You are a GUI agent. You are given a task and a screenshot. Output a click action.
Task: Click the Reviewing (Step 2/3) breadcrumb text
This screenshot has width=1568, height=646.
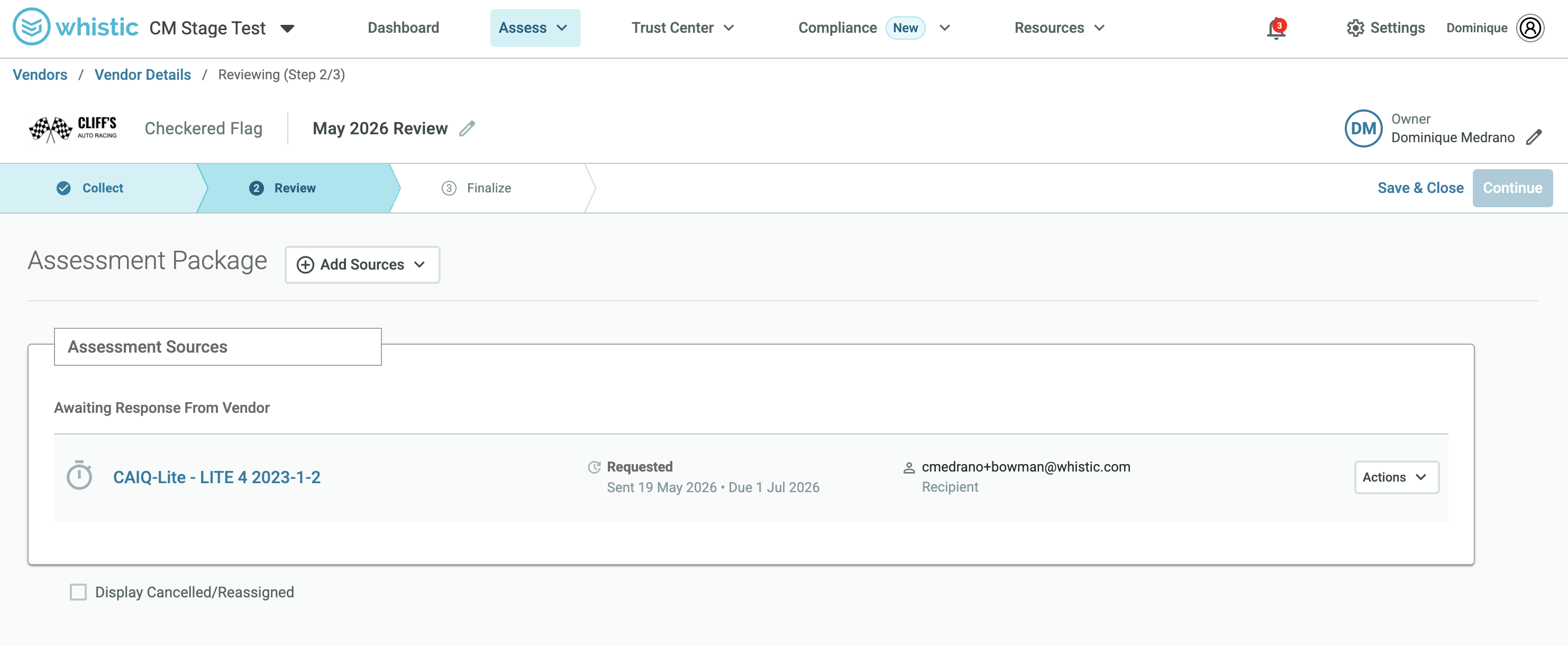(x=281, y=75)
